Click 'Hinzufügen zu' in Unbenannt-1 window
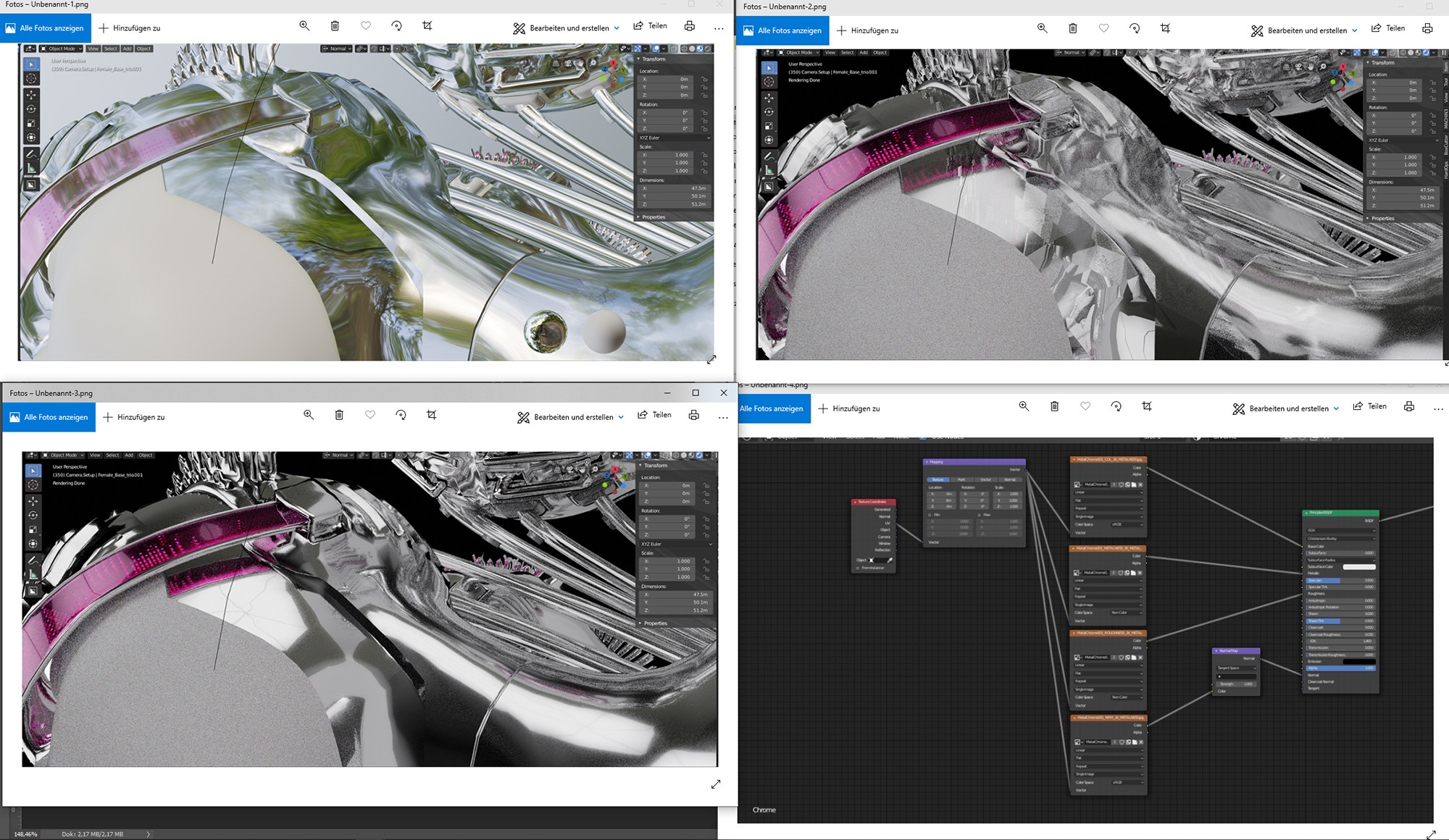Image resolution: width=1449 pixels, height=840 pixels. pos(130,28)
